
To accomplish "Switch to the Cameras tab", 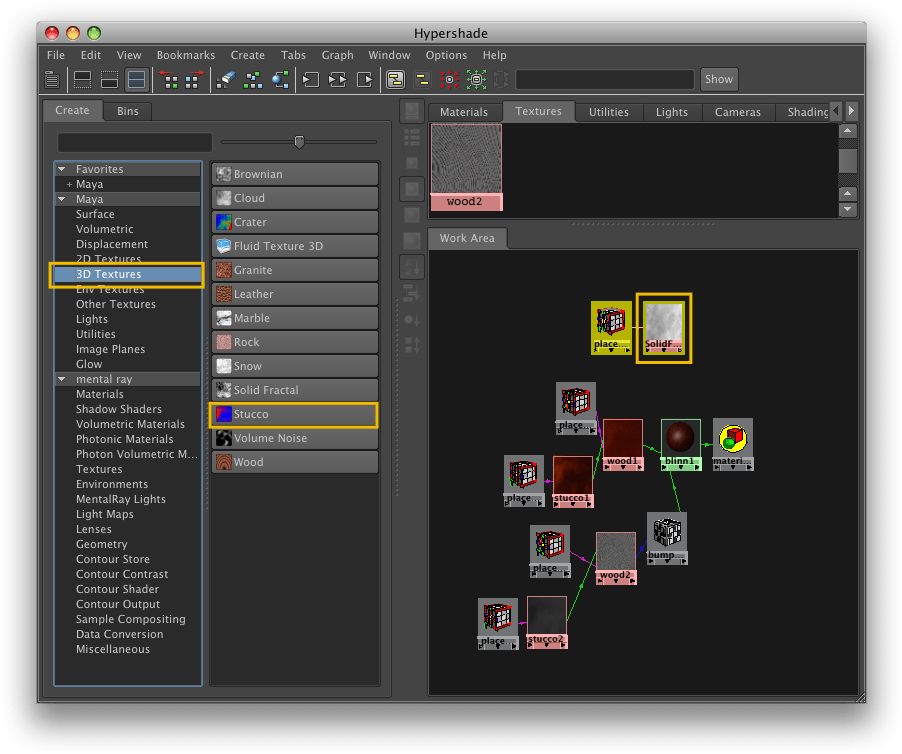I will pos(737,112).
